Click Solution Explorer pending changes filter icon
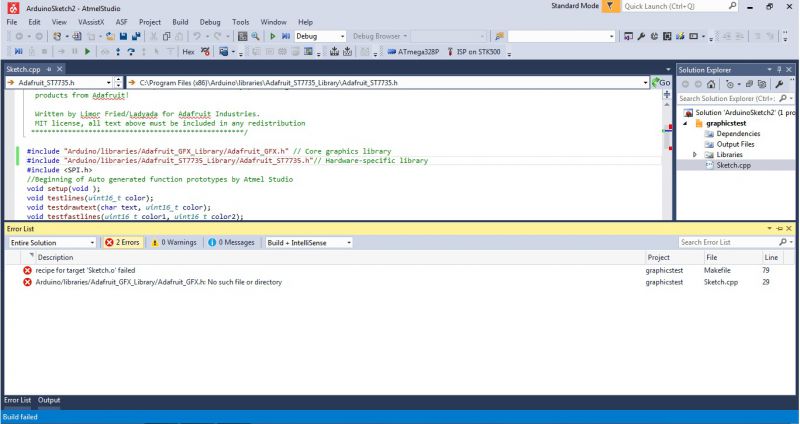 (731, 84)
